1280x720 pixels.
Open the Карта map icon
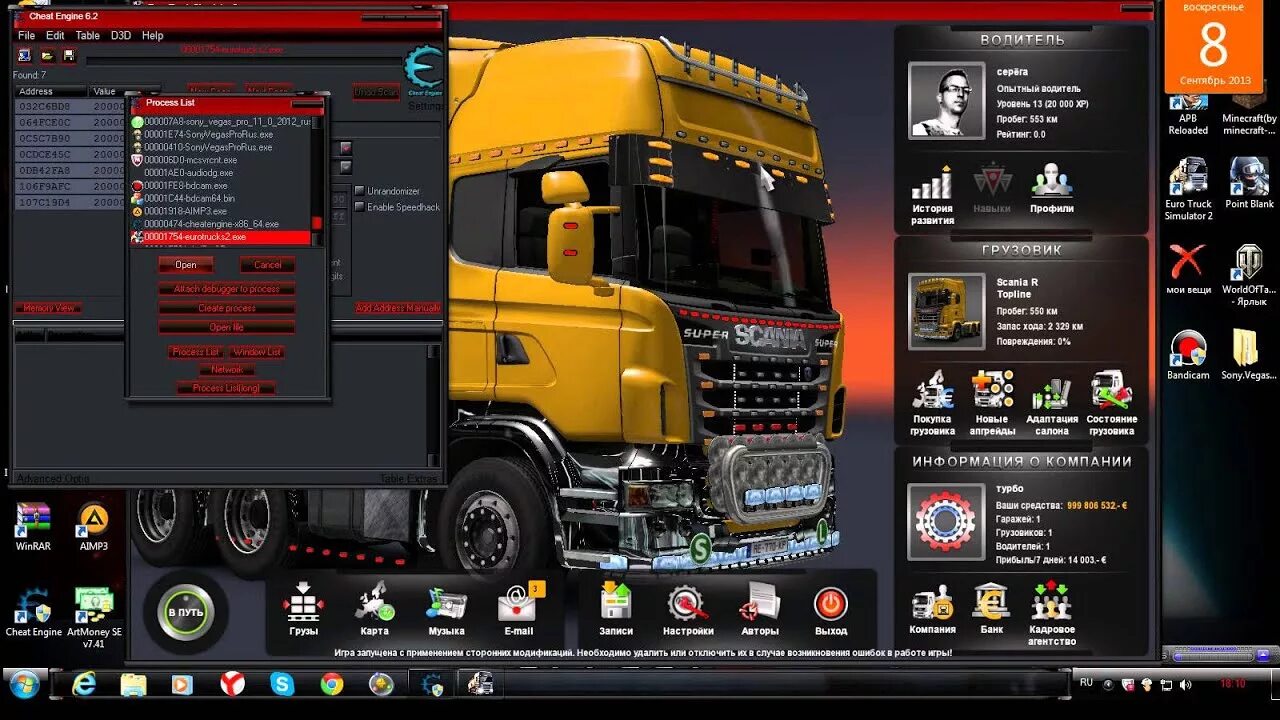(x=374, y=603)
